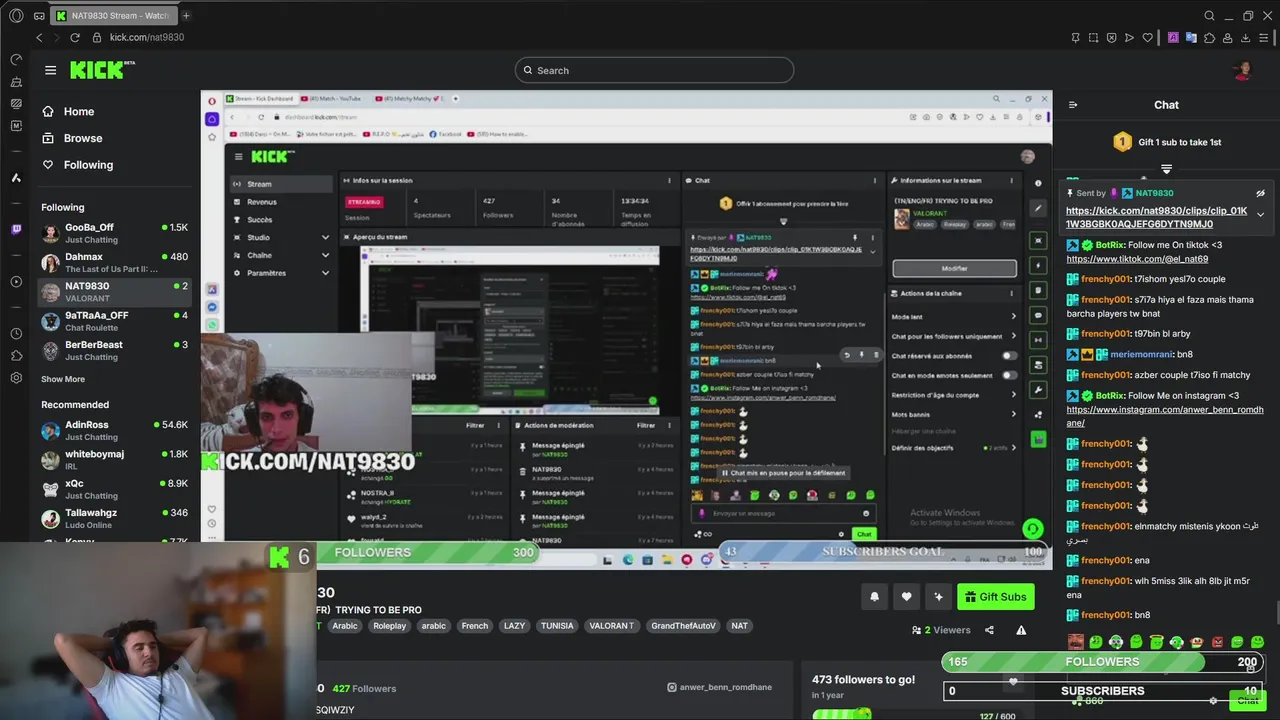Open the extensions puzzle icon
This screenshot has height=720, width=1280.
[1209, 37]
